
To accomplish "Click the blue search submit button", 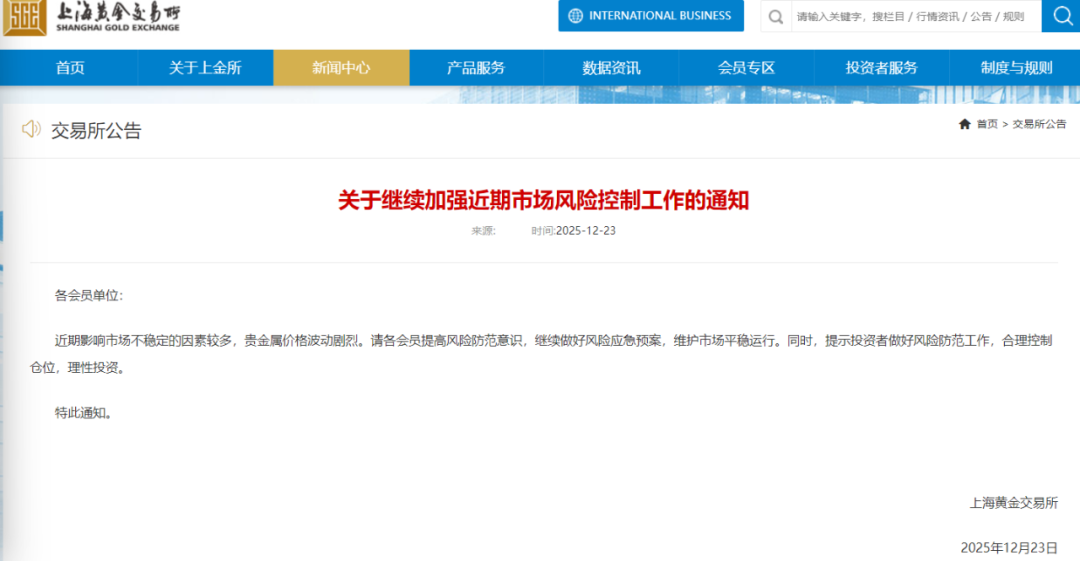I will (1061, 16).
